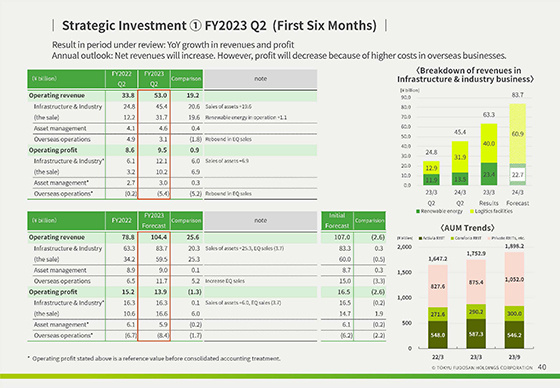The image size is (560, 388).
Task: Click the 63.3 total above the 23/3 Results bar
Action: [489, 115]
